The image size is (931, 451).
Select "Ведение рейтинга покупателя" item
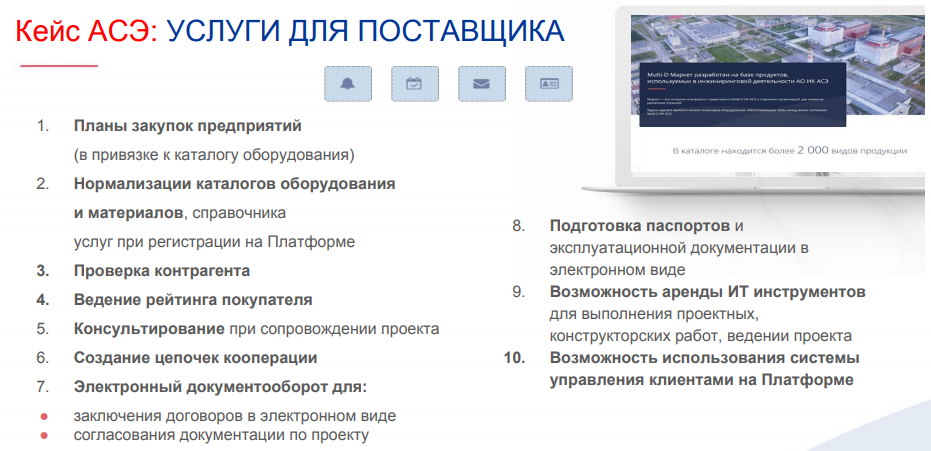click(x=192, y=299)
